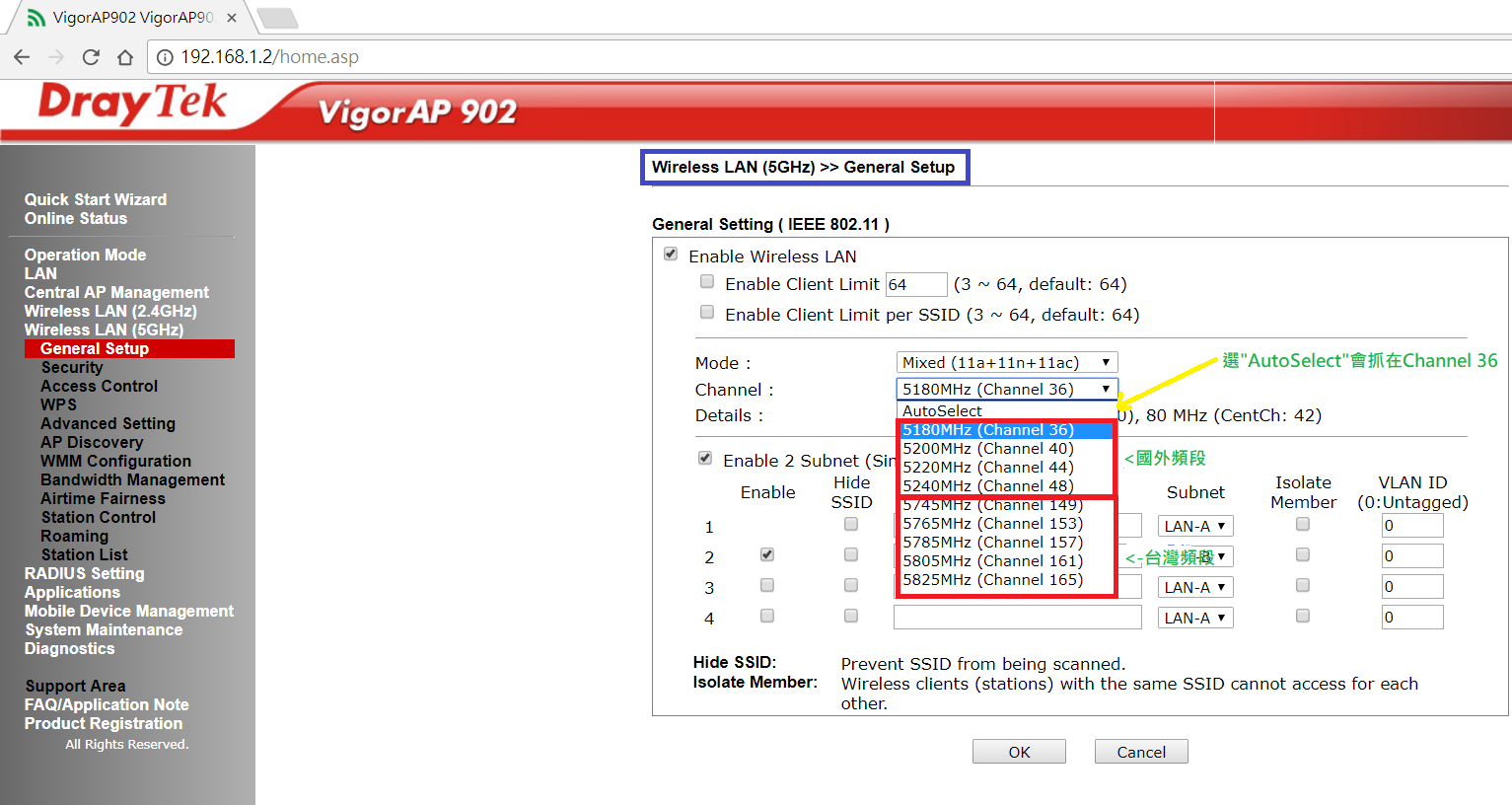Select 5180MHz (Channel 36) option
This screenshot has height=805, width=1512.
click(1007, 430)
